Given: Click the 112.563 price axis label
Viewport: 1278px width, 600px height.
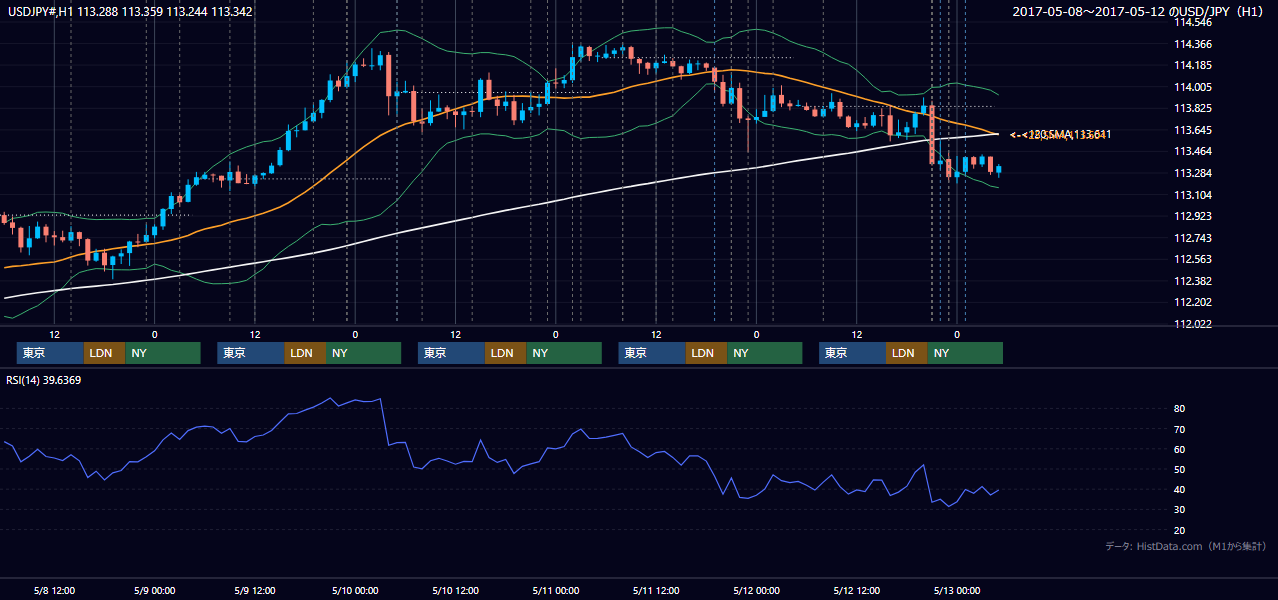Looking at the screenshot, I should [x=1193, y=260].
